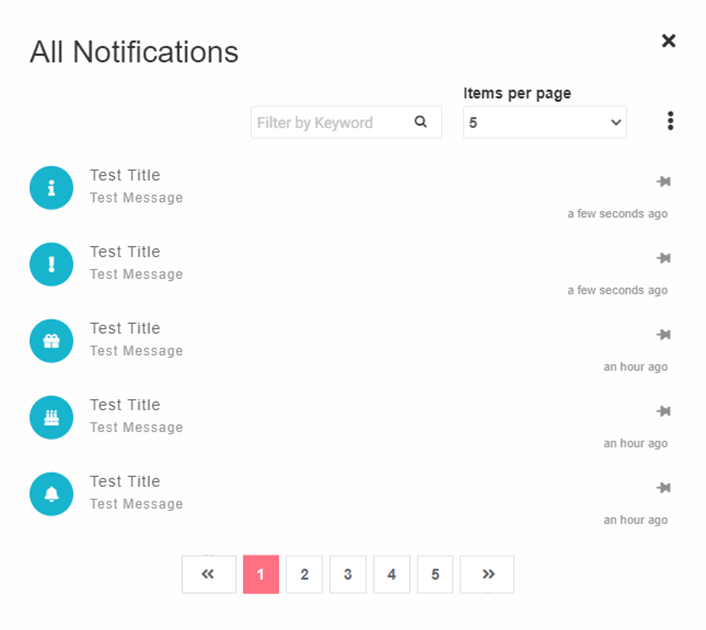Click the gift notification icon
706x630 pixels.
(x=52, y=341)
